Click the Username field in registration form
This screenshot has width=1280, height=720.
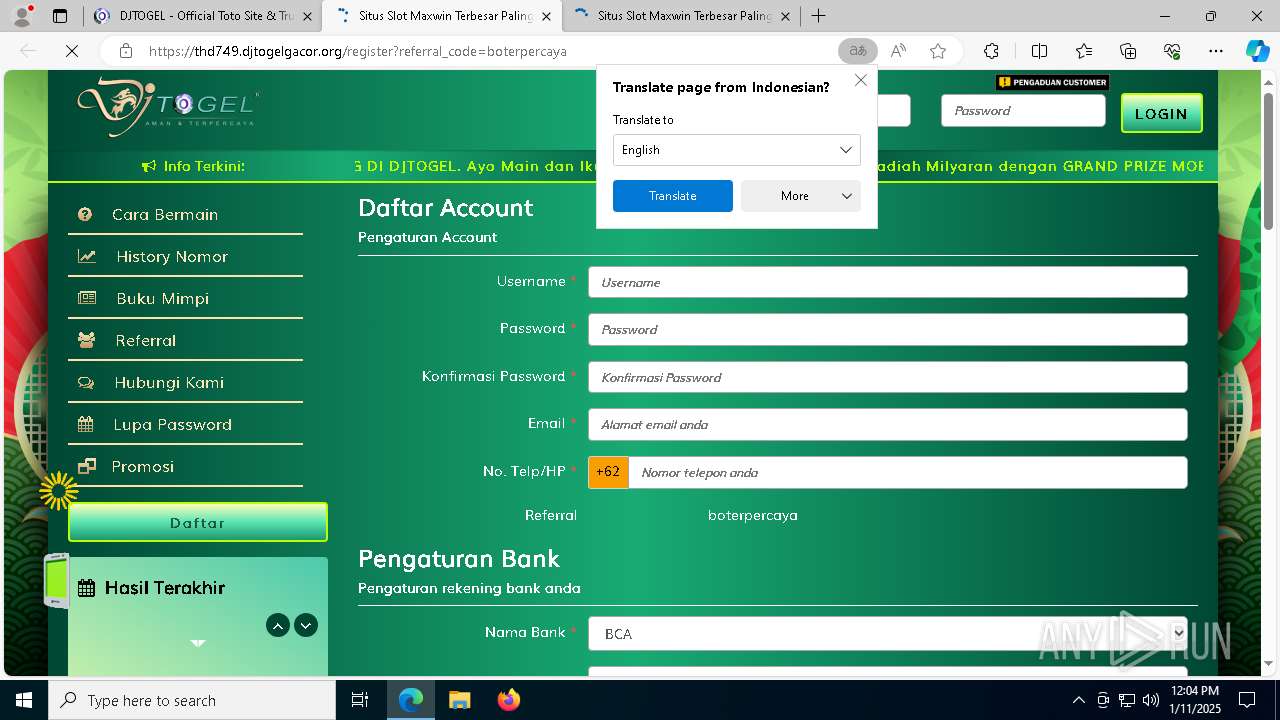tap(888, 282)
